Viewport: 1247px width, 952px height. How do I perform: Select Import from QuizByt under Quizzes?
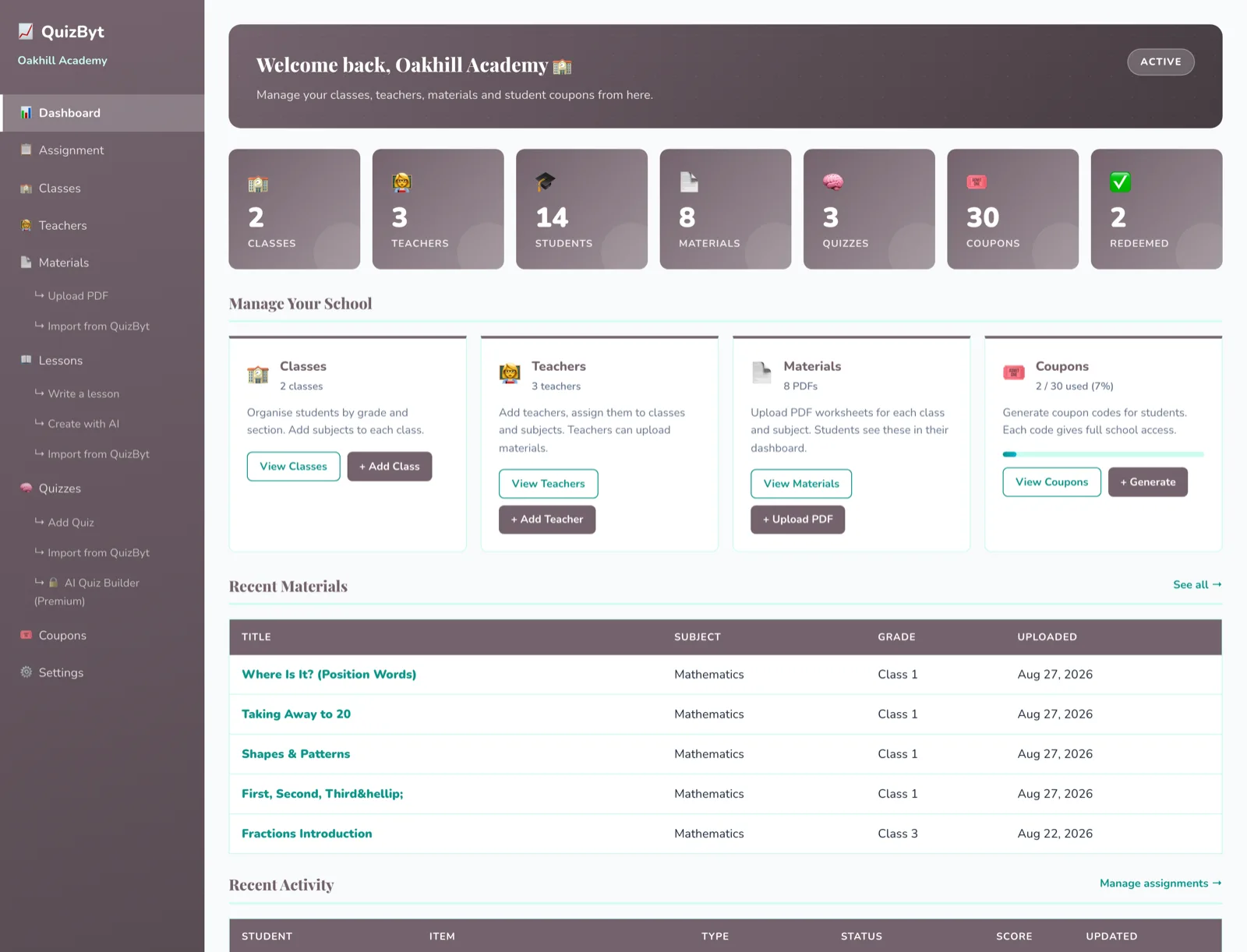point(92,553)
